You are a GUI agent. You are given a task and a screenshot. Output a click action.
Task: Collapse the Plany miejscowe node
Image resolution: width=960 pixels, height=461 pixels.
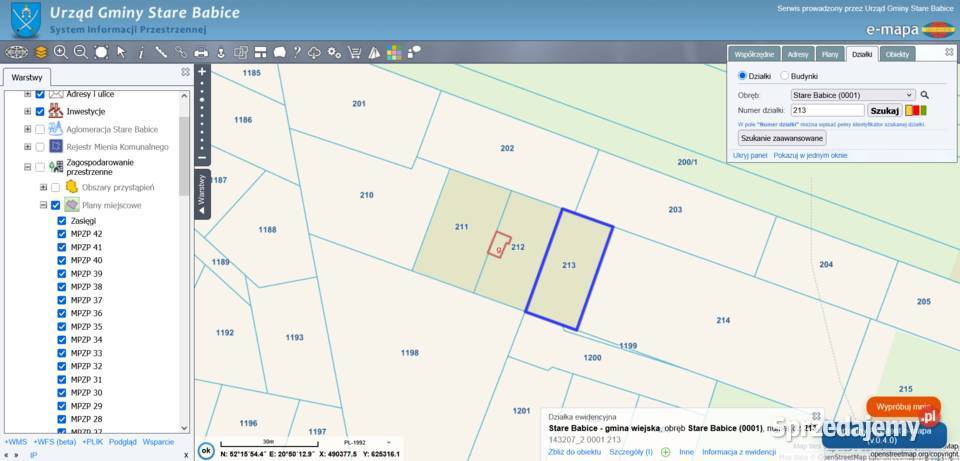click(43, 205)
